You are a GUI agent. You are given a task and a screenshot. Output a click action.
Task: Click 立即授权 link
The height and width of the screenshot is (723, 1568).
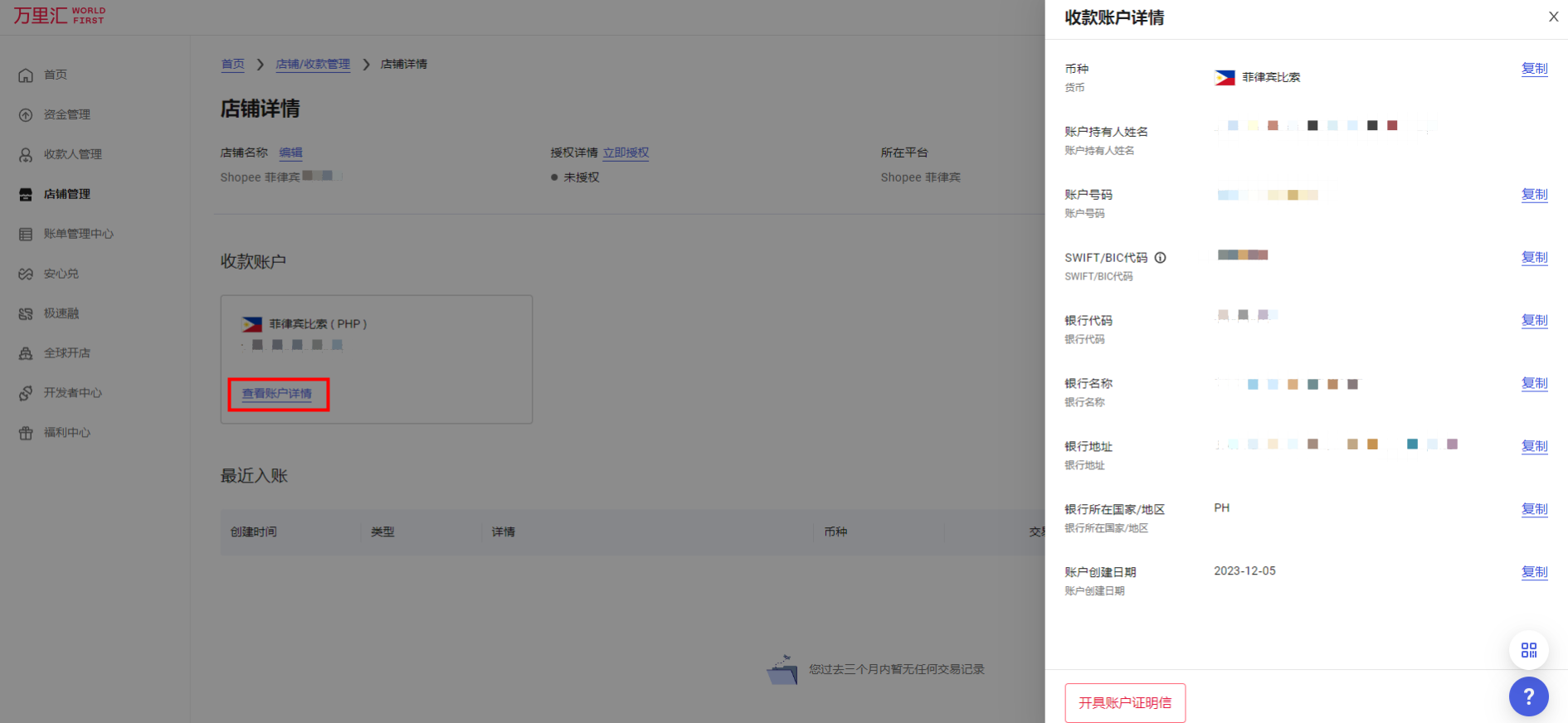(x=626, y=153)
